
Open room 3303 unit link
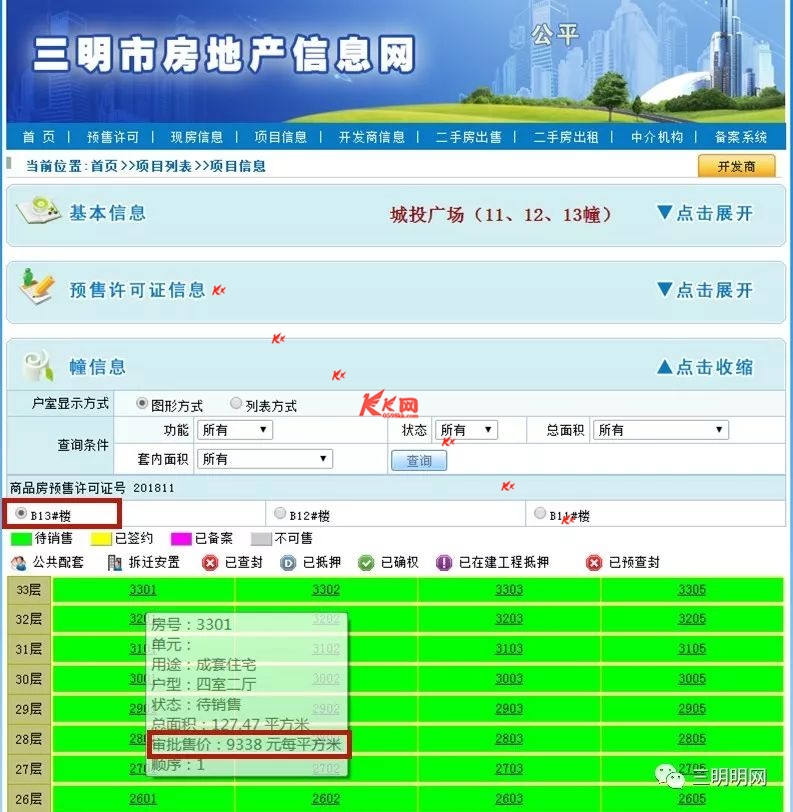click(x=509, y=590)
